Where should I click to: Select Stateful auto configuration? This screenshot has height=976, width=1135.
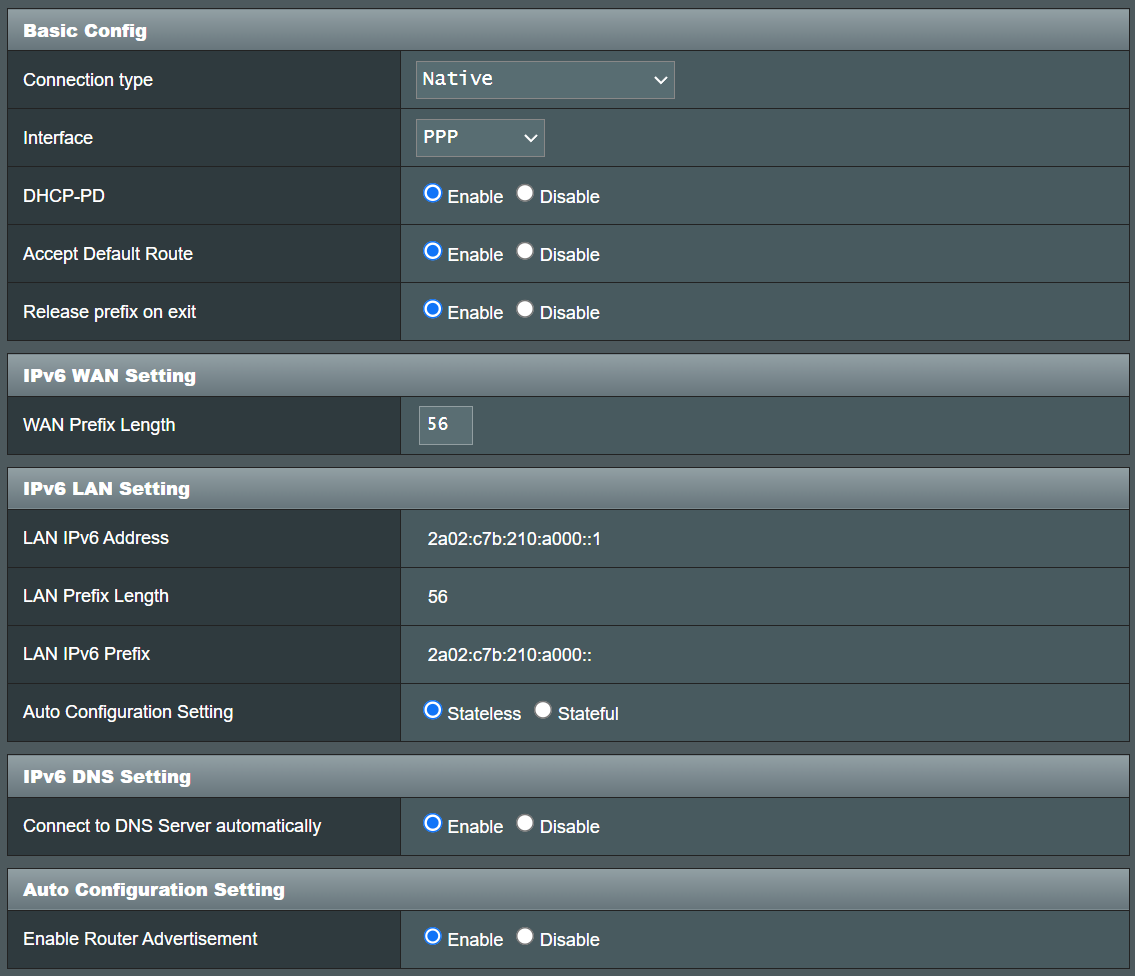point(542,710)
